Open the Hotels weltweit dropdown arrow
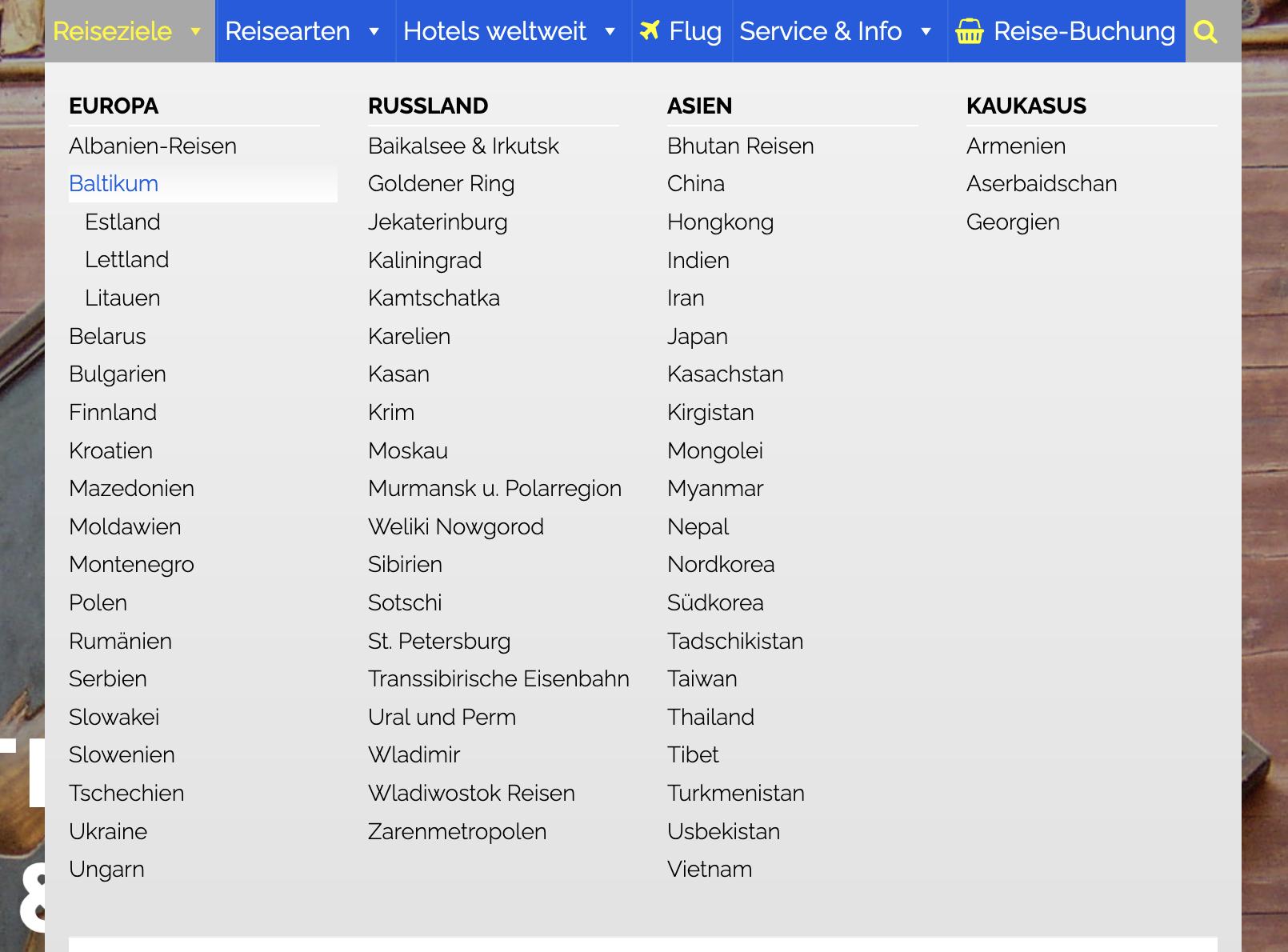This screenshot has width=1288, height=952. click(610, 32)
